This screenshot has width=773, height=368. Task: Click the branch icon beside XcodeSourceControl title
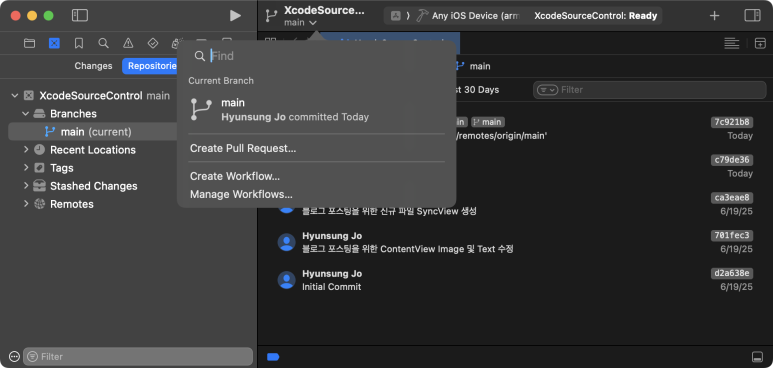tap(271, 16)
